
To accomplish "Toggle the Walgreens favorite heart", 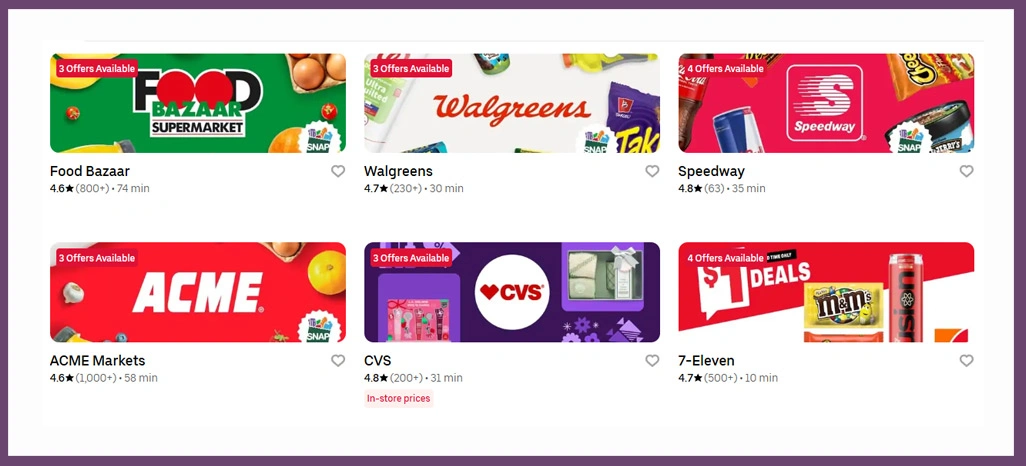I will (652, 171).
